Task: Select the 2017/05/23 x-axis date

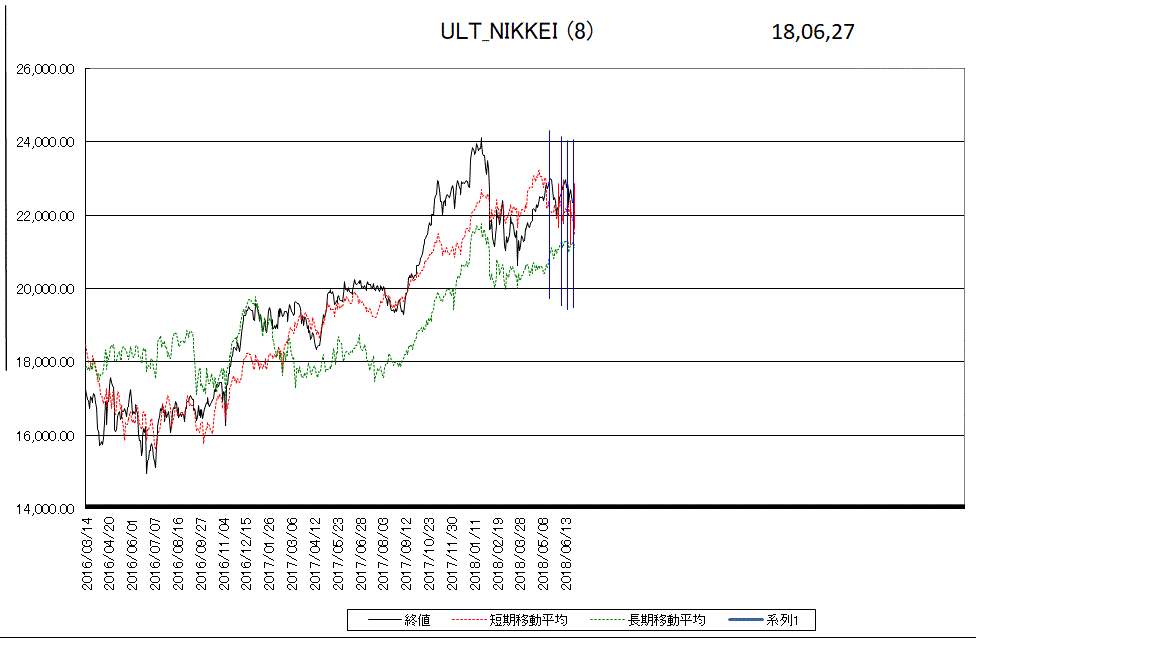Action: pyautogui.click(x=338, y=553)
